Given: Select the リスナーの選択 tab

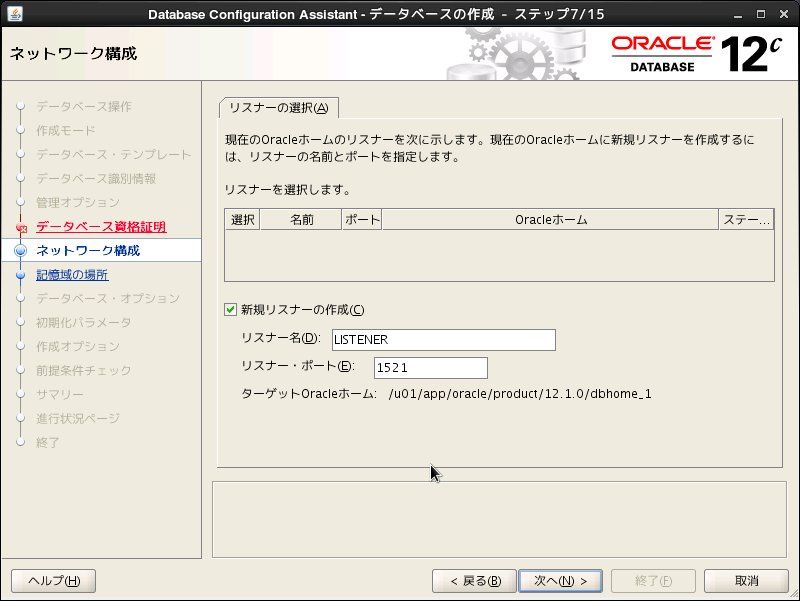Looking at the screenshot, I should point(279,108).
